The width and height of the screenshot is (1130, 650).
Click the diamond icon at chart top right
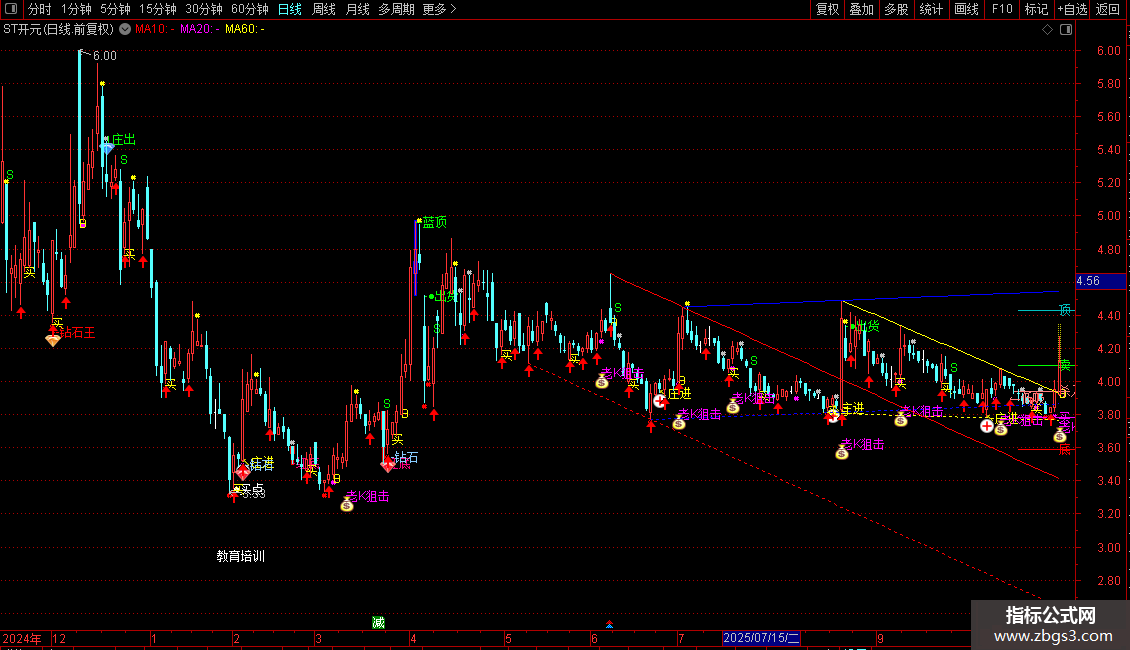(1047, 30)
